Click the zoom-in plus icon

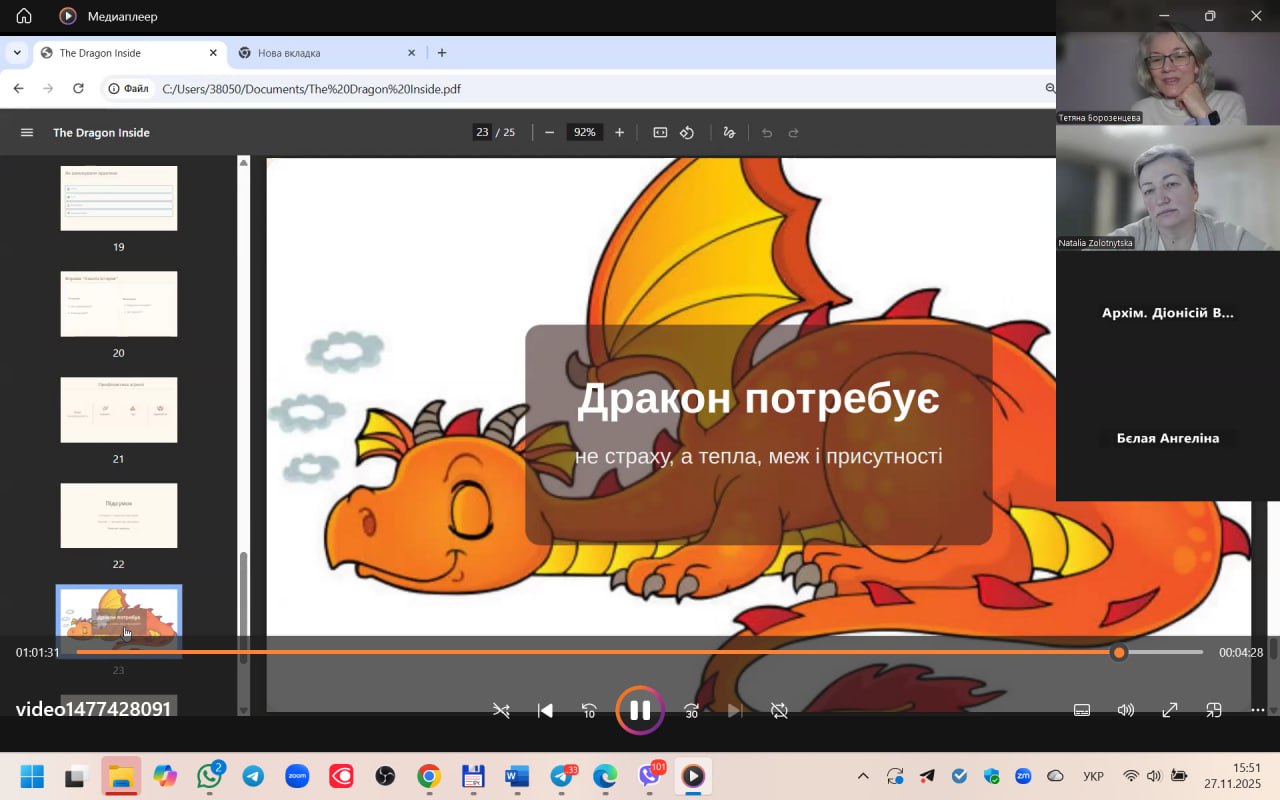click(x=620, y=131)
